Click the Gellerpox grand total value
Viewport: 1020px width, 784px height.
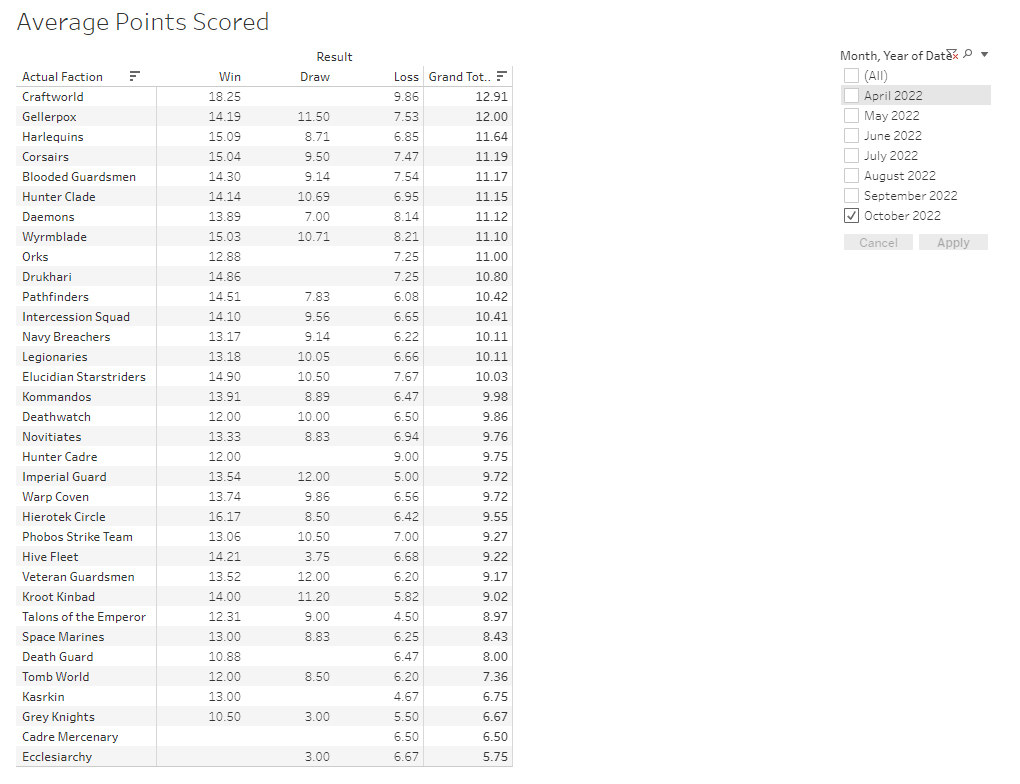491,117
